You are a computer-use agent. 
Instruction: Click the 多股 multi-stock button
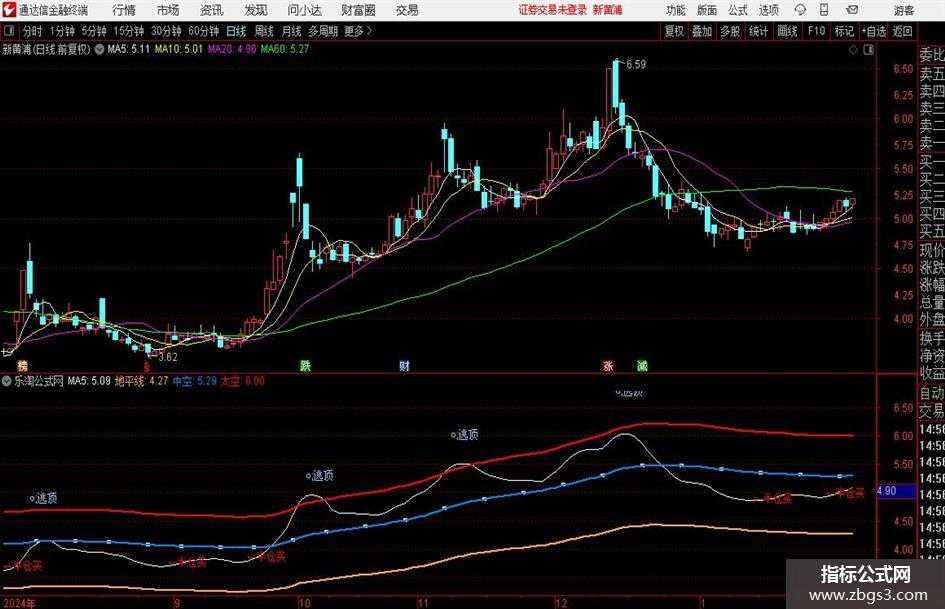[x=730, y=31]
